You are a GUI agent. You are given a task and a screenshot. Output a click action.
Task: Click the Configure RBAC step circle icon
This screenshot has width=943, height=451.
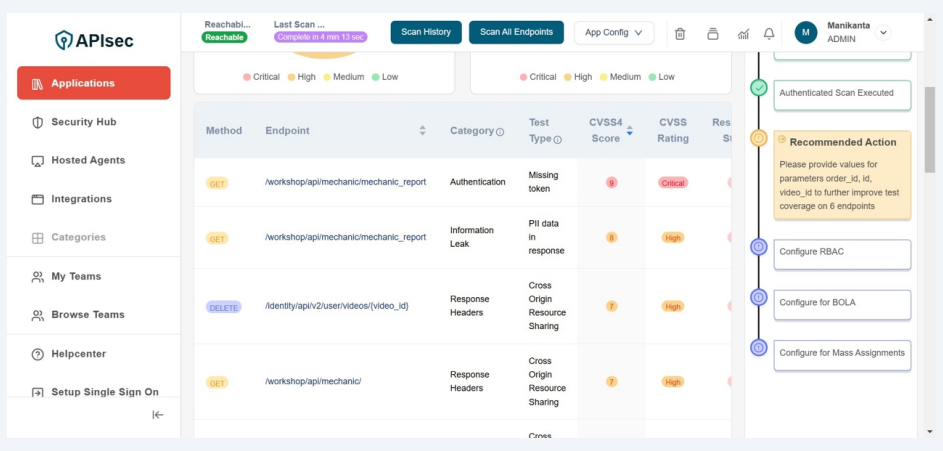pos(759,246)
